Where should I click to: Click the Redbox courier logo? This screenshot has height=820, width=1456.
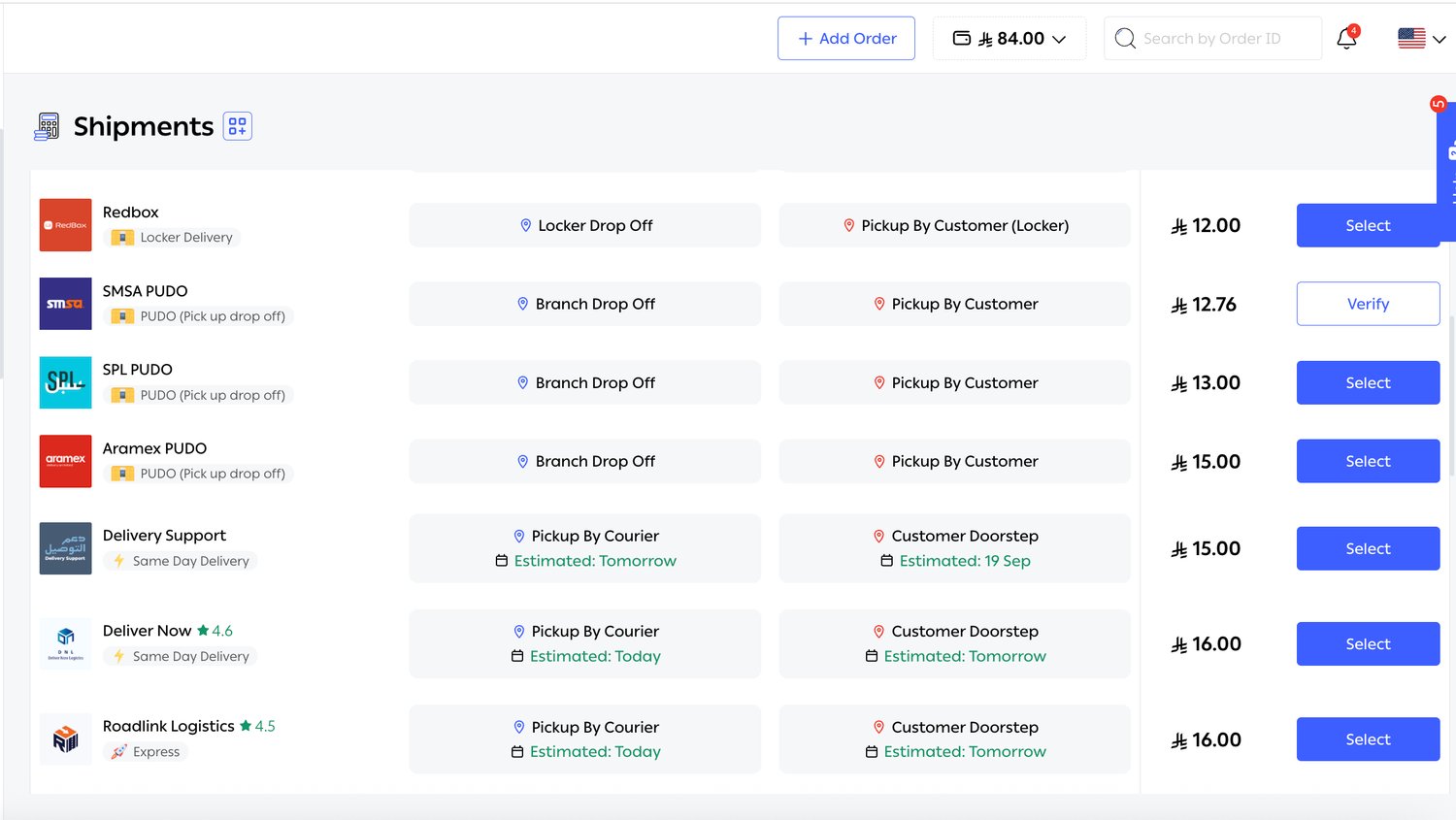(x=65, y=225)
